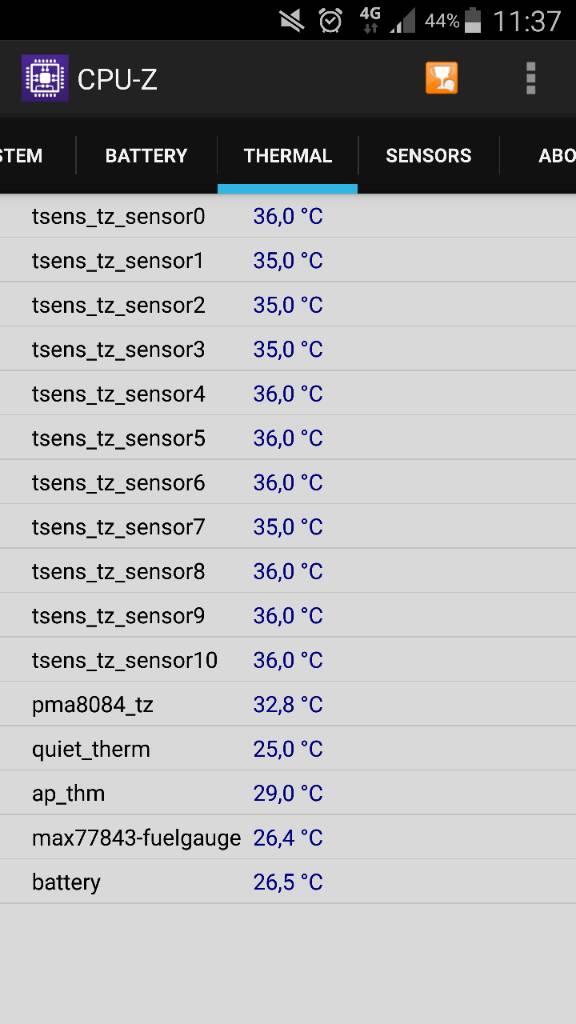Tap the 11:37 clock in status bar
This screenshot has height=1024, width=576.
(526, 22)
